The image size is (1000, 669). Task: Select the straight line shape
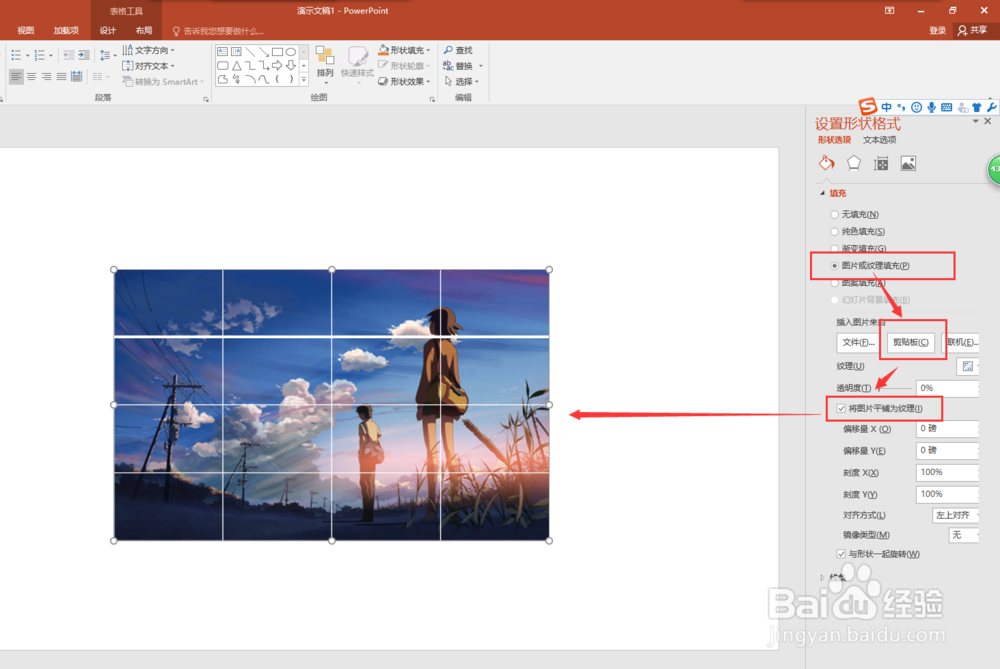pos(250,52)
